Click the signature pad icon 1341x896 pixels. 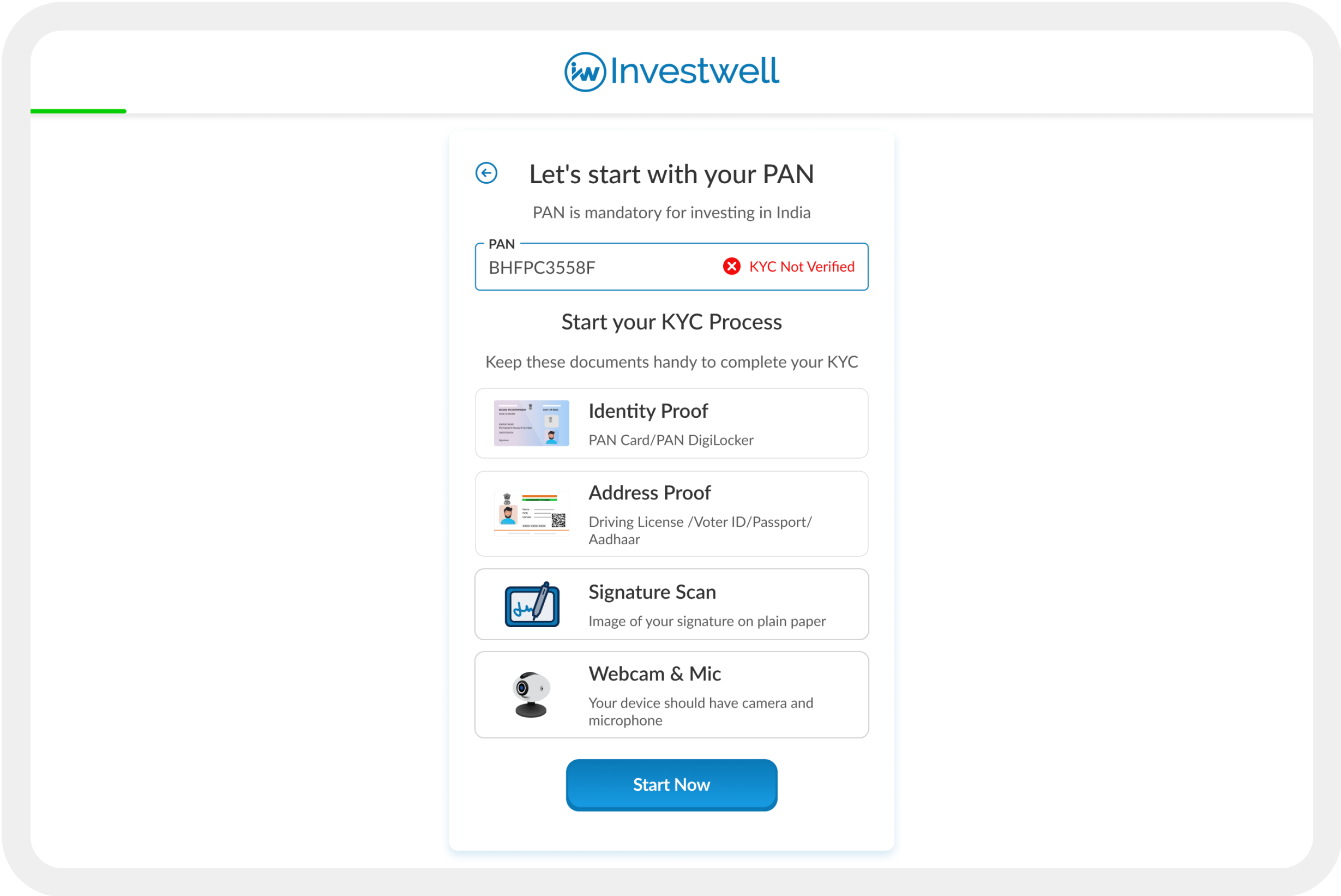pyautogui.click(x=532, y=605)
